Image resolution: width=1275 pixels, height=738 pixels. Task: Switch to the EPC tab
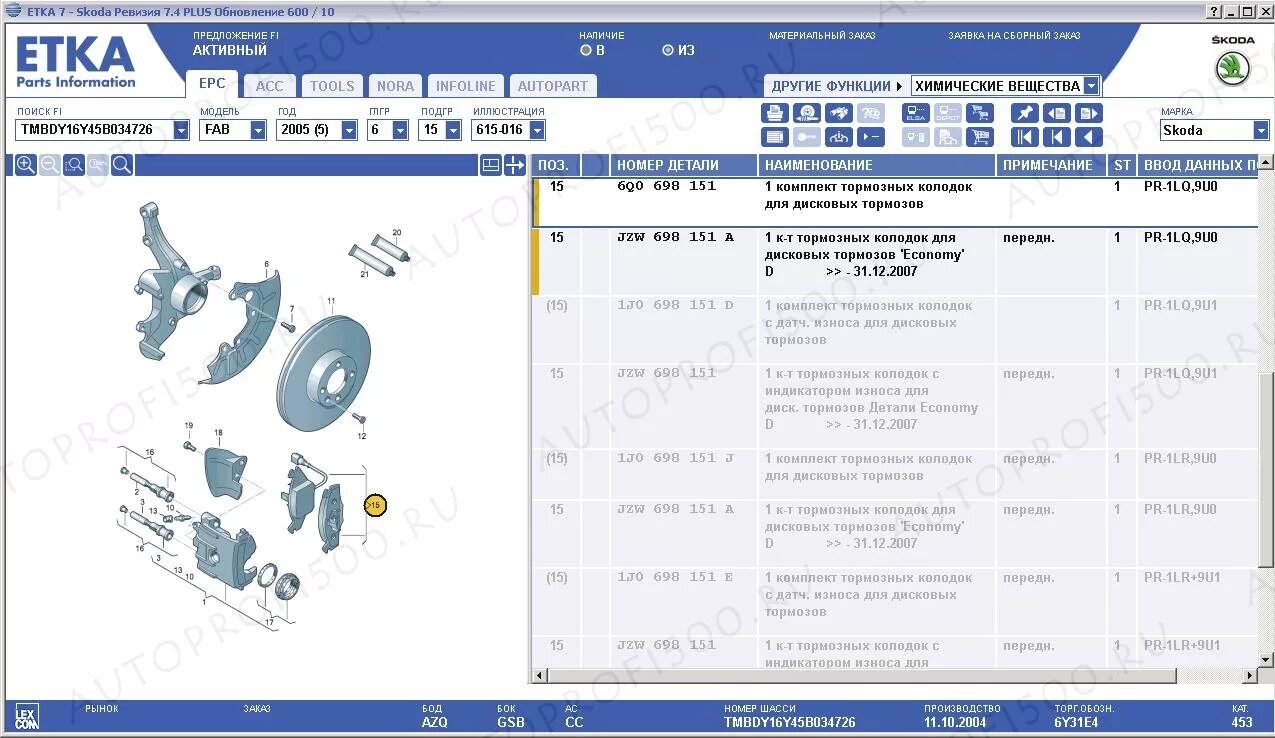pyautogui.click(x=212, y=84)
